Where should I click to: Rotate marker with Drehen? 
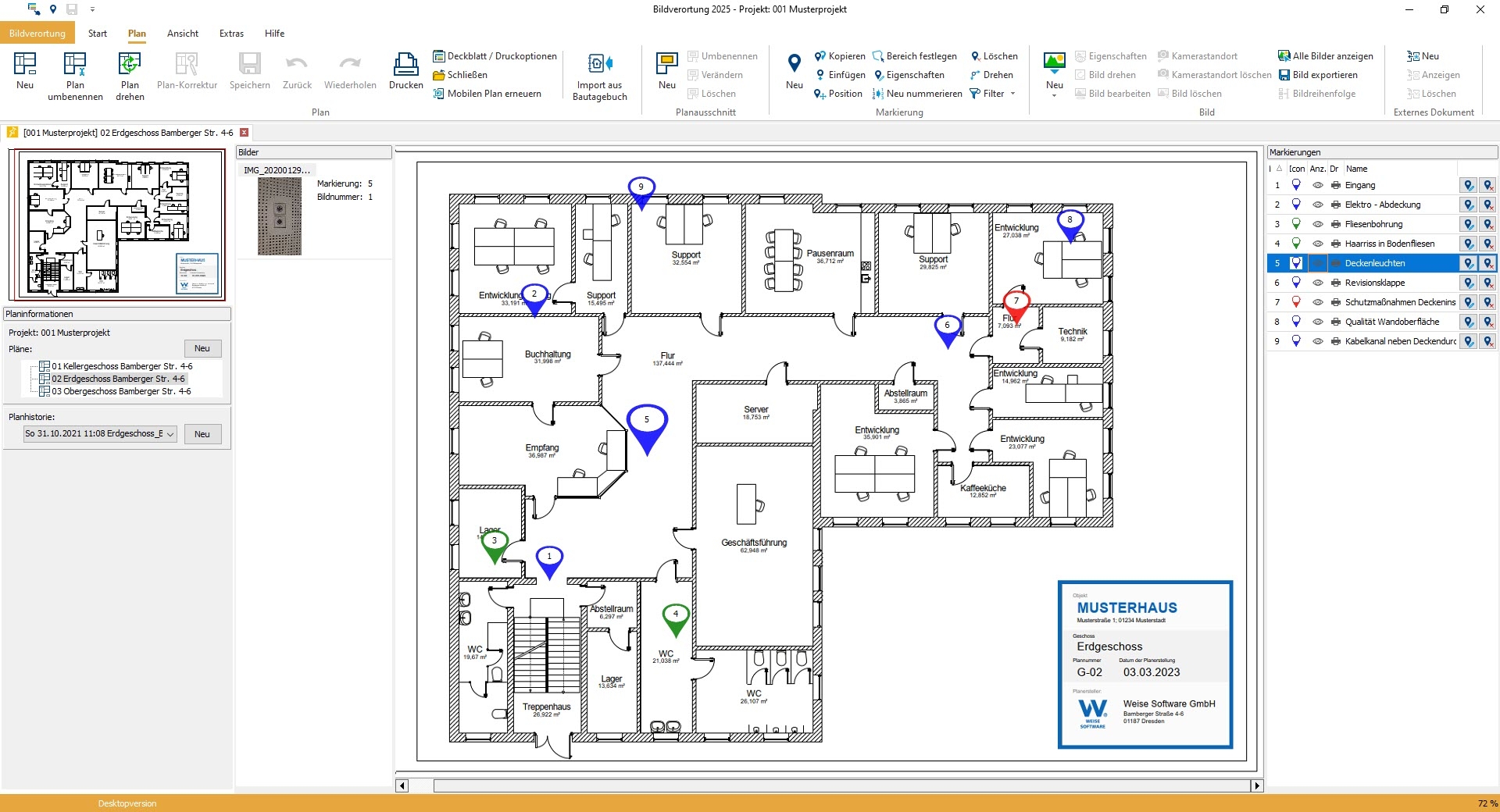(x=991, y=75)
